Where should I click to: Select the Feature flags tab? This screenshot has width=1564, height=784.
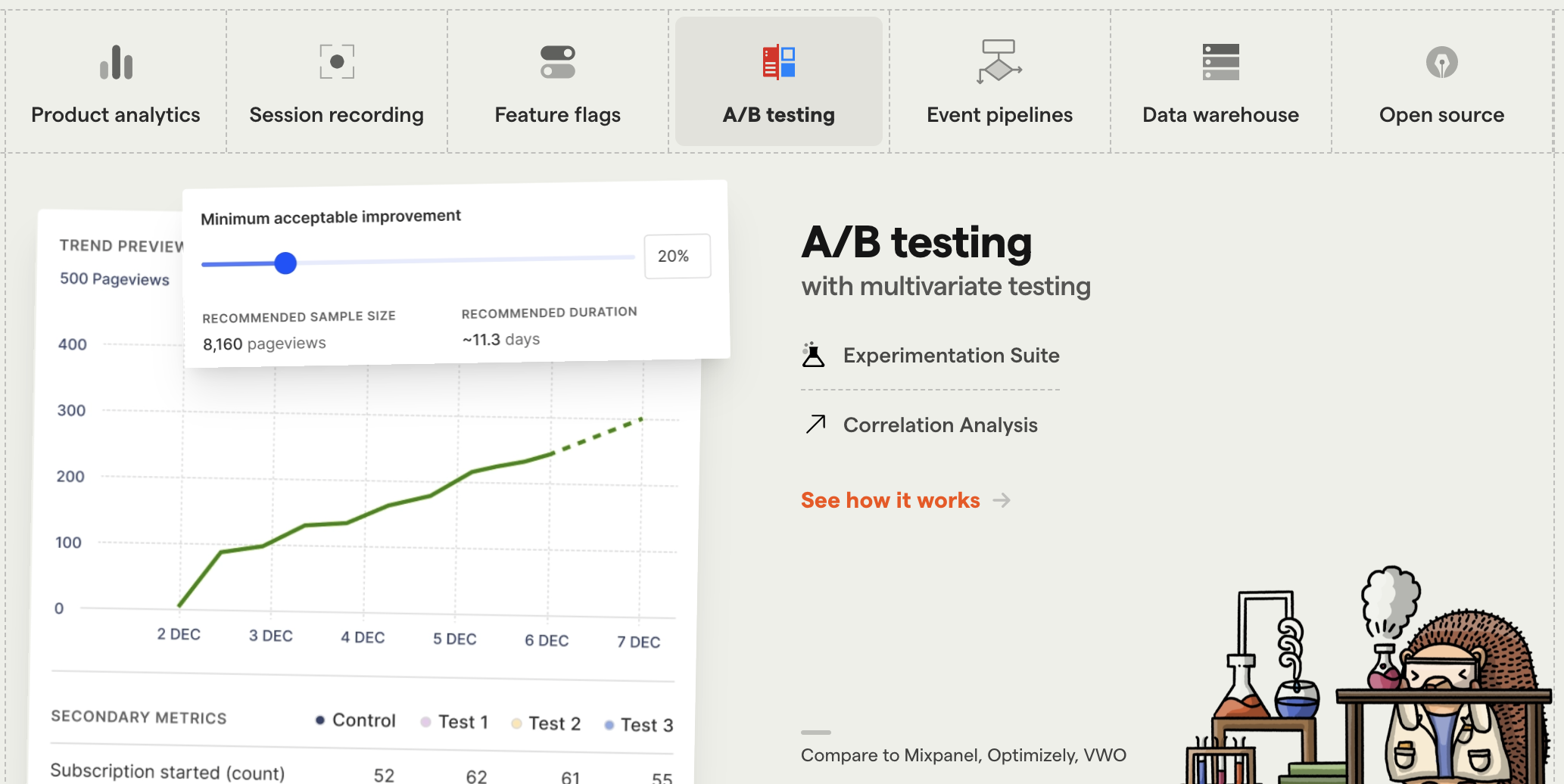click(x=558, y=82)
